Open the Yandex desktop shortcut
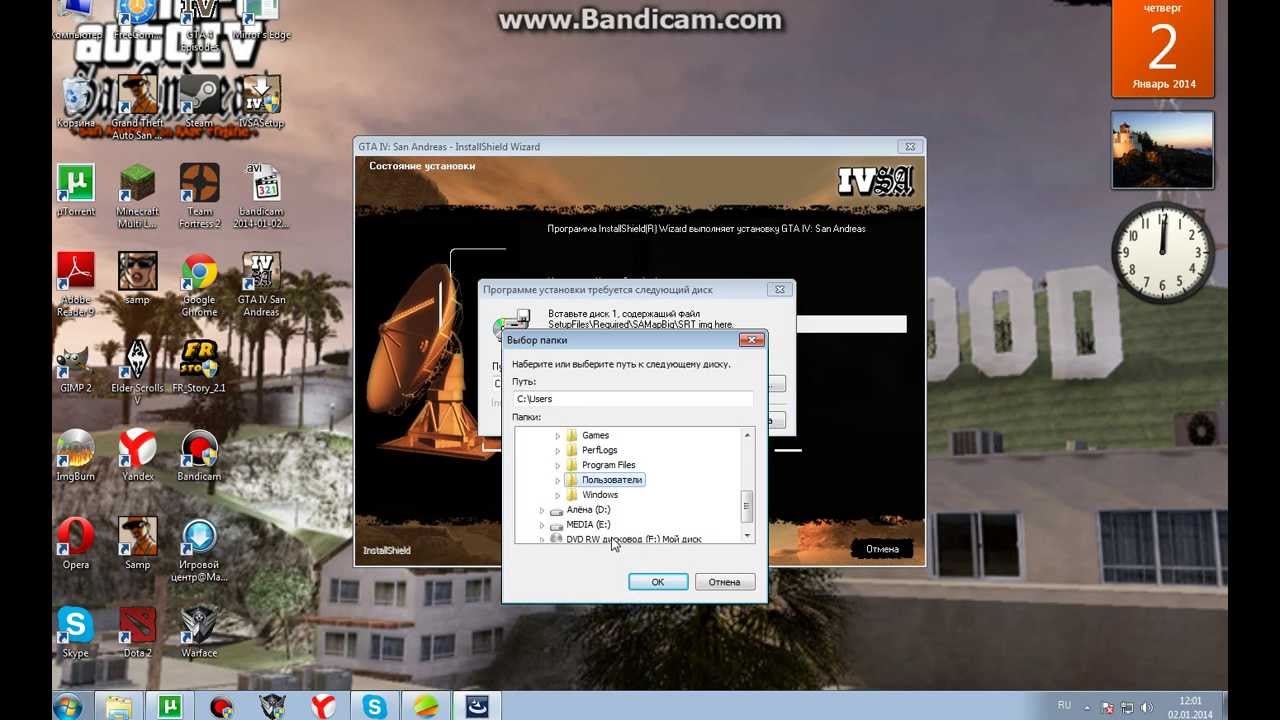Screen dimensions: 1280x720 click(x=138, y=455)
